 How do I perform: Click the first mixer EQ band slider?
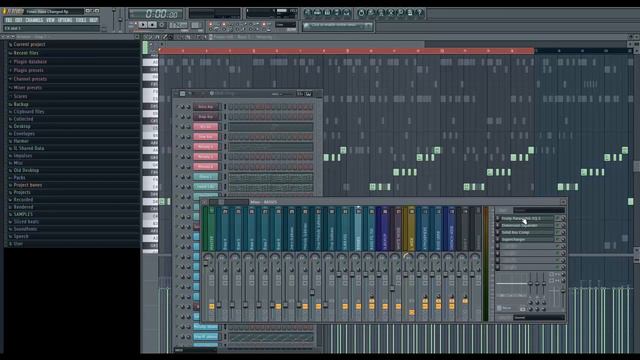pyautogui.click(x=530, y=283)
